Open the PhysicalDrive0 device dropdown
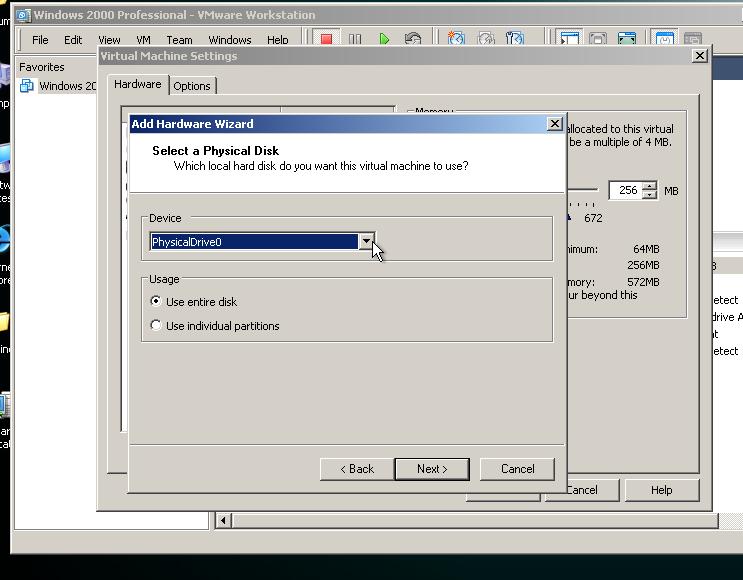 (367, 241)
